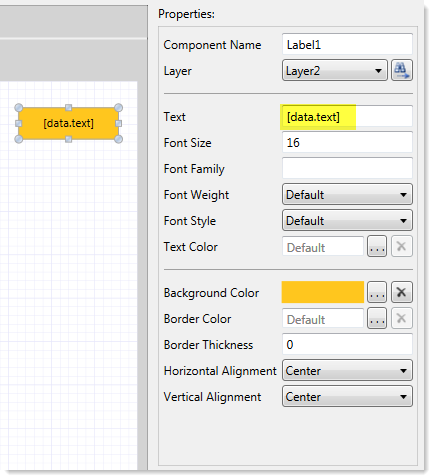Click the Text Color clear X button
Viewport: 434px width, 476px height.
coord(402,246)
